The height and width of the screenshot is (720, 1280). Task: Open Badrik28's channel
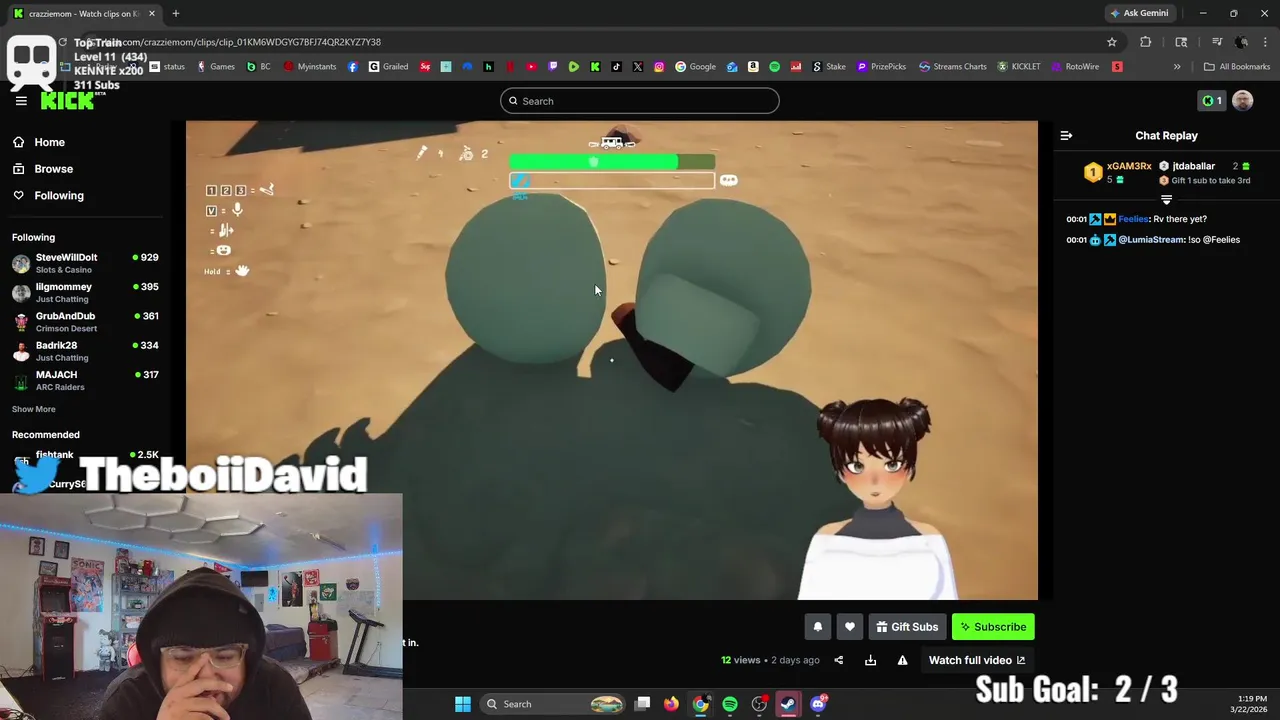(x=85, y=351)
